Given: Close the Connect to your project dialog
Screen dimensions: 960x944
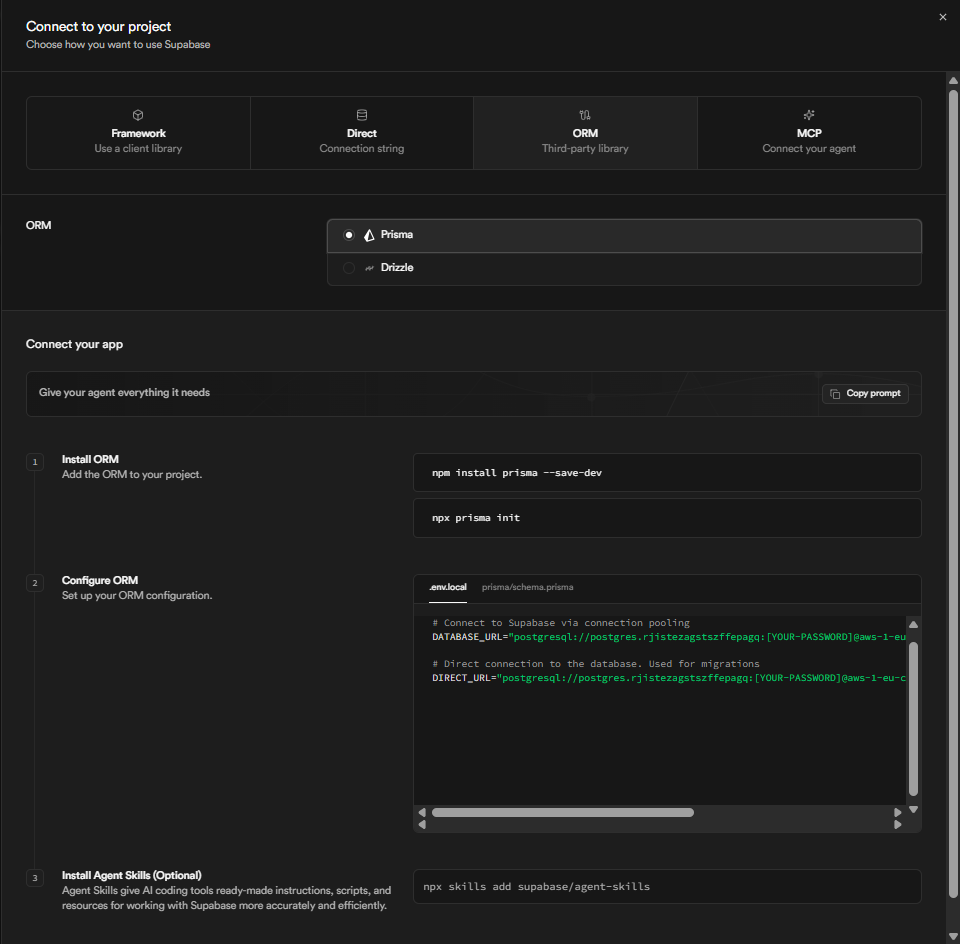Looking at the screenshot, I should [x=942, y=17].
